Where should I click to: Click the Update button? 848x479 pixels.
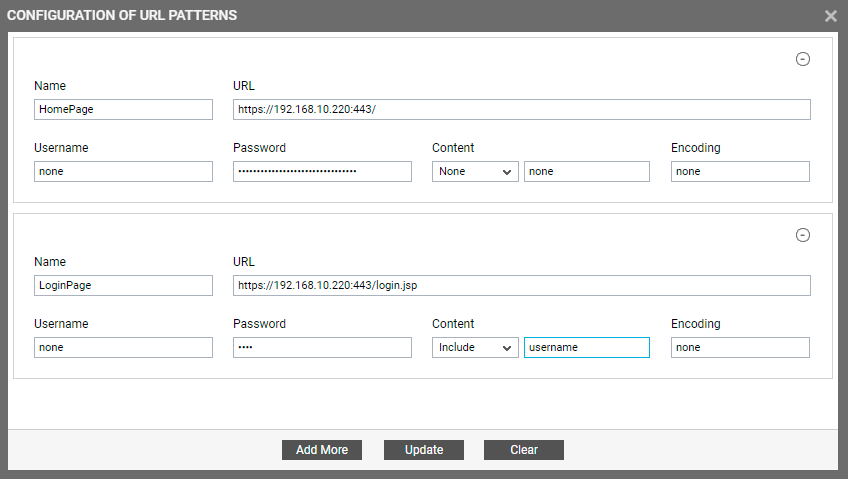coord(424,450)
